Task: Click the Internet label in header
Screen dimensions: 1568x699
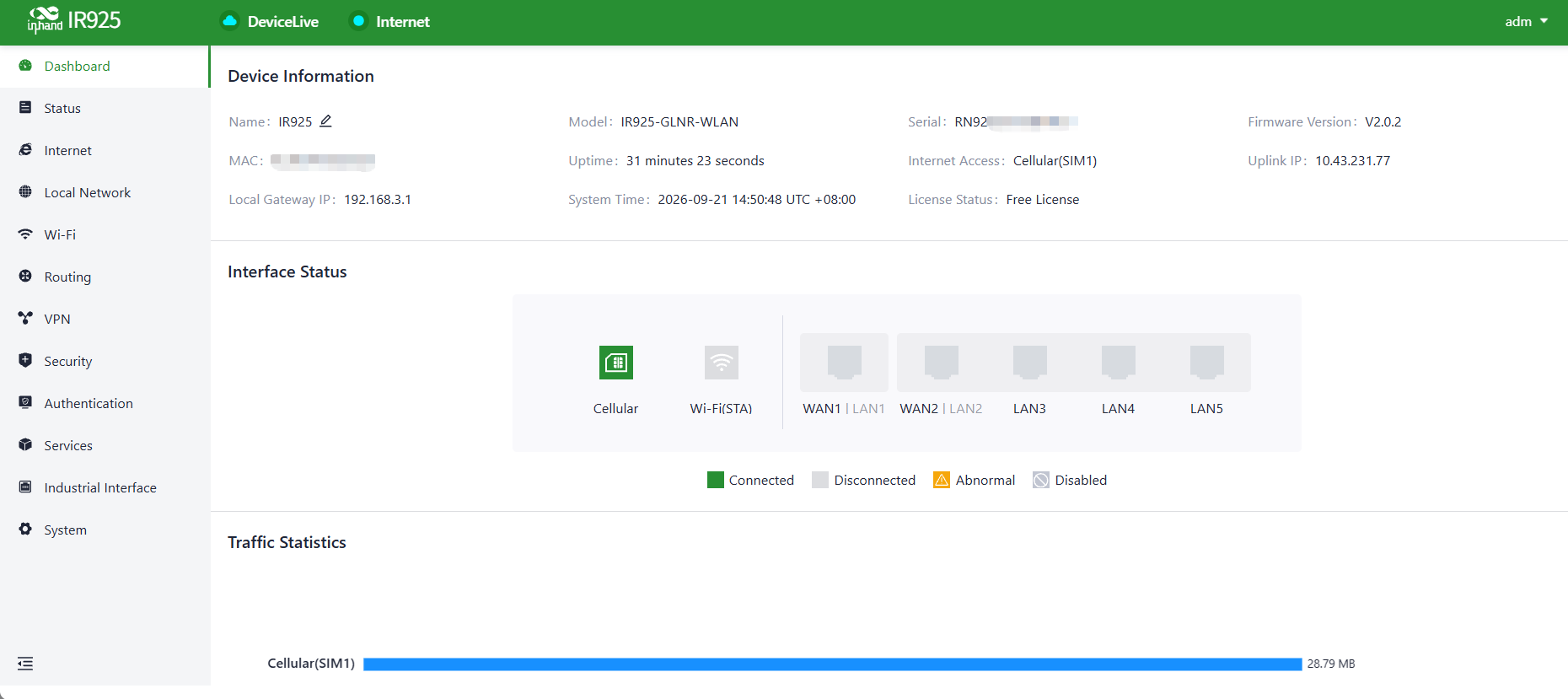Action: [403, 22]
